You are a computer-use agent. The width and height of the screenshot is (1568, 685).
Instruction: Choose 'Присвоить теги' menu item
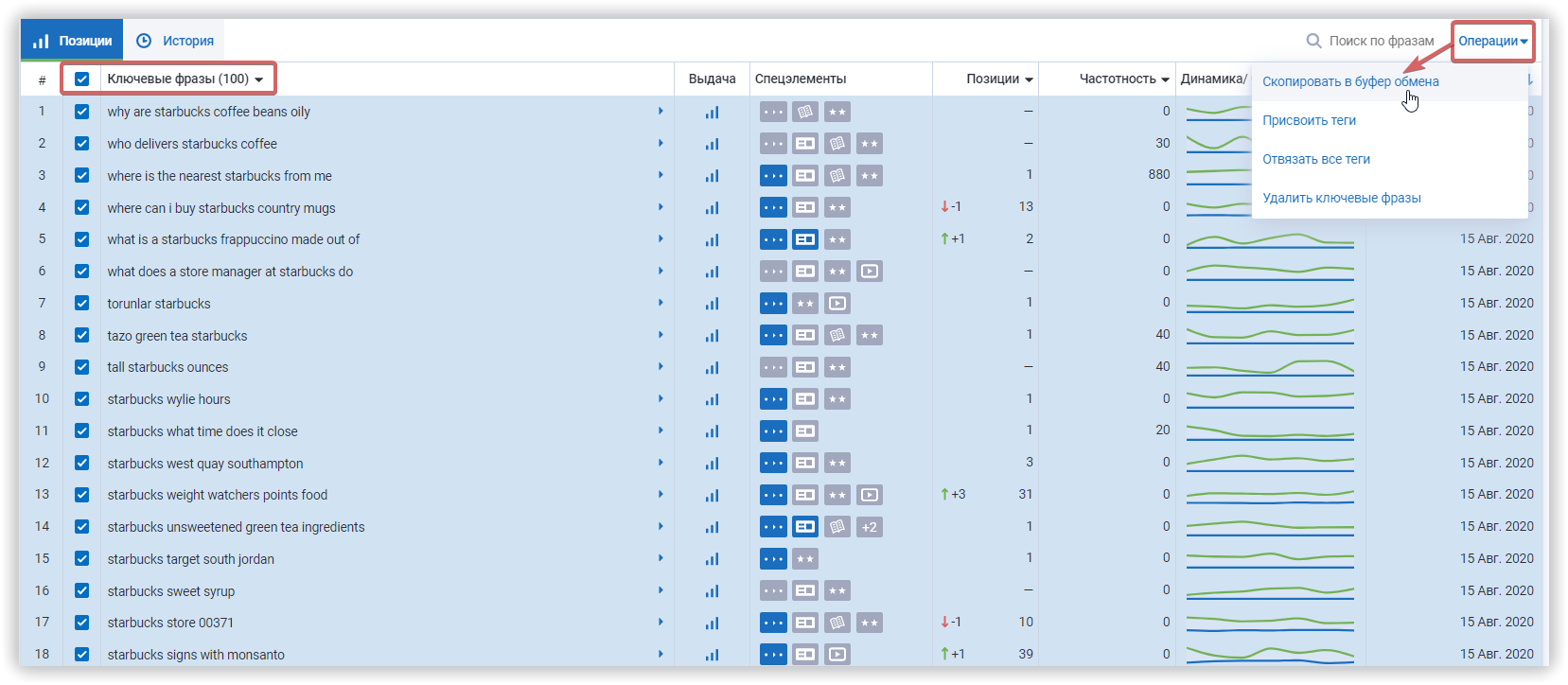pos(1309,120)
